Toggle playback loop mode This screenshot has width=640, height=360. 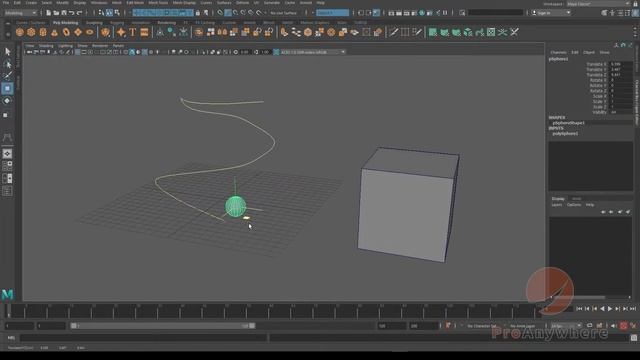pyautogui.click(x=589, y=326)
